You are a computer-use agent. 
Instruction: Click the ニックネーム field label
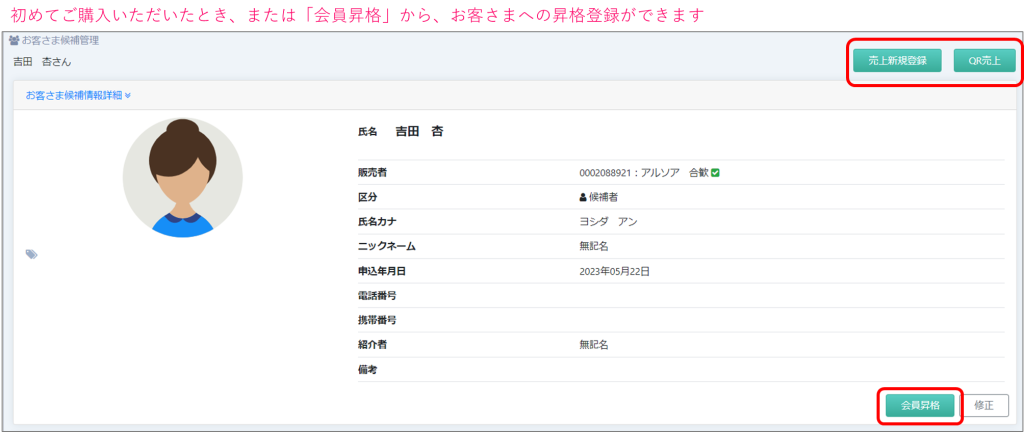point(386,246)
